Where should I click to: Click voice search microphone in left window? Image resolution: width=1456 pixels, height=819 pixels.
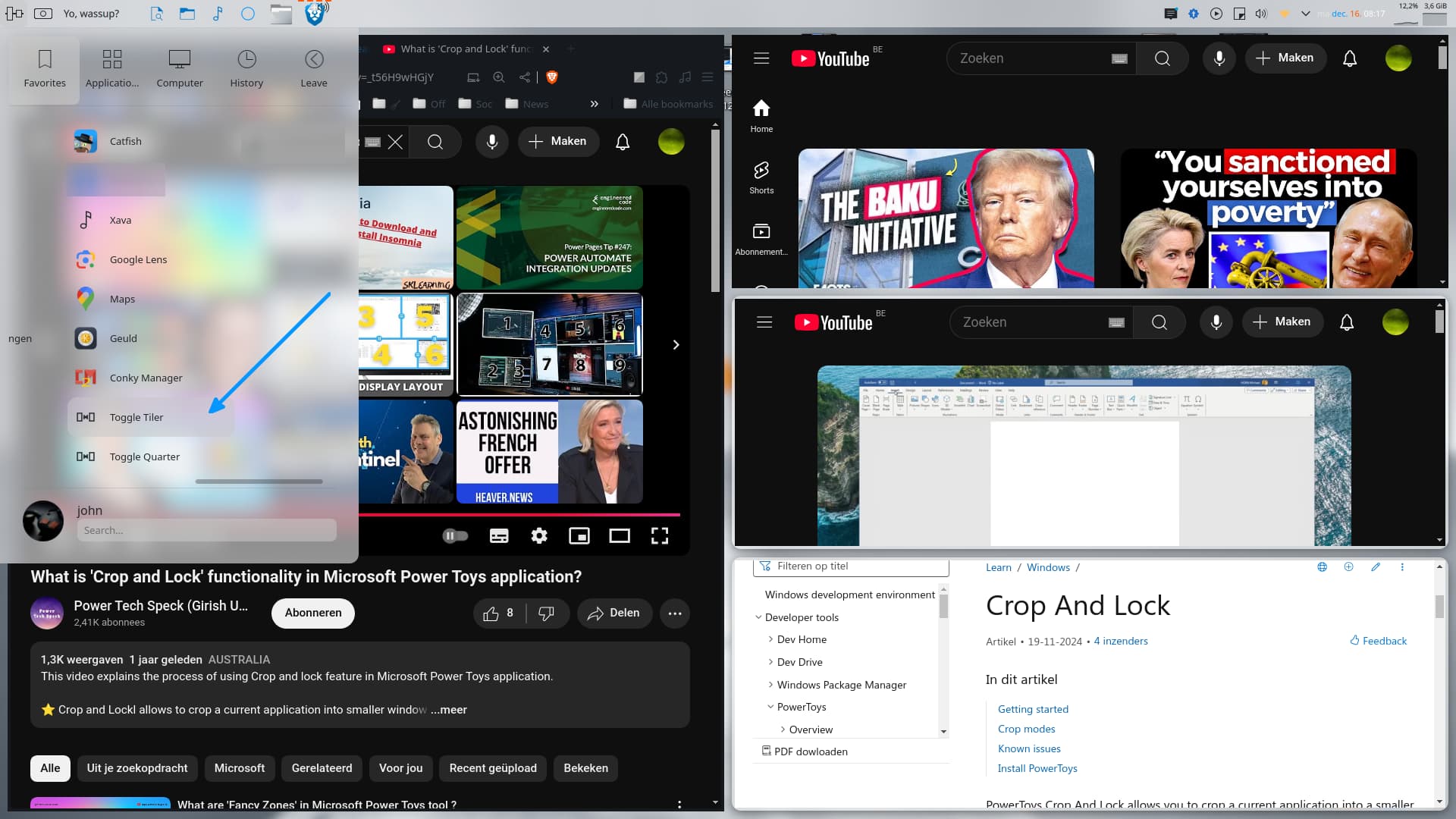pos(492,142)
